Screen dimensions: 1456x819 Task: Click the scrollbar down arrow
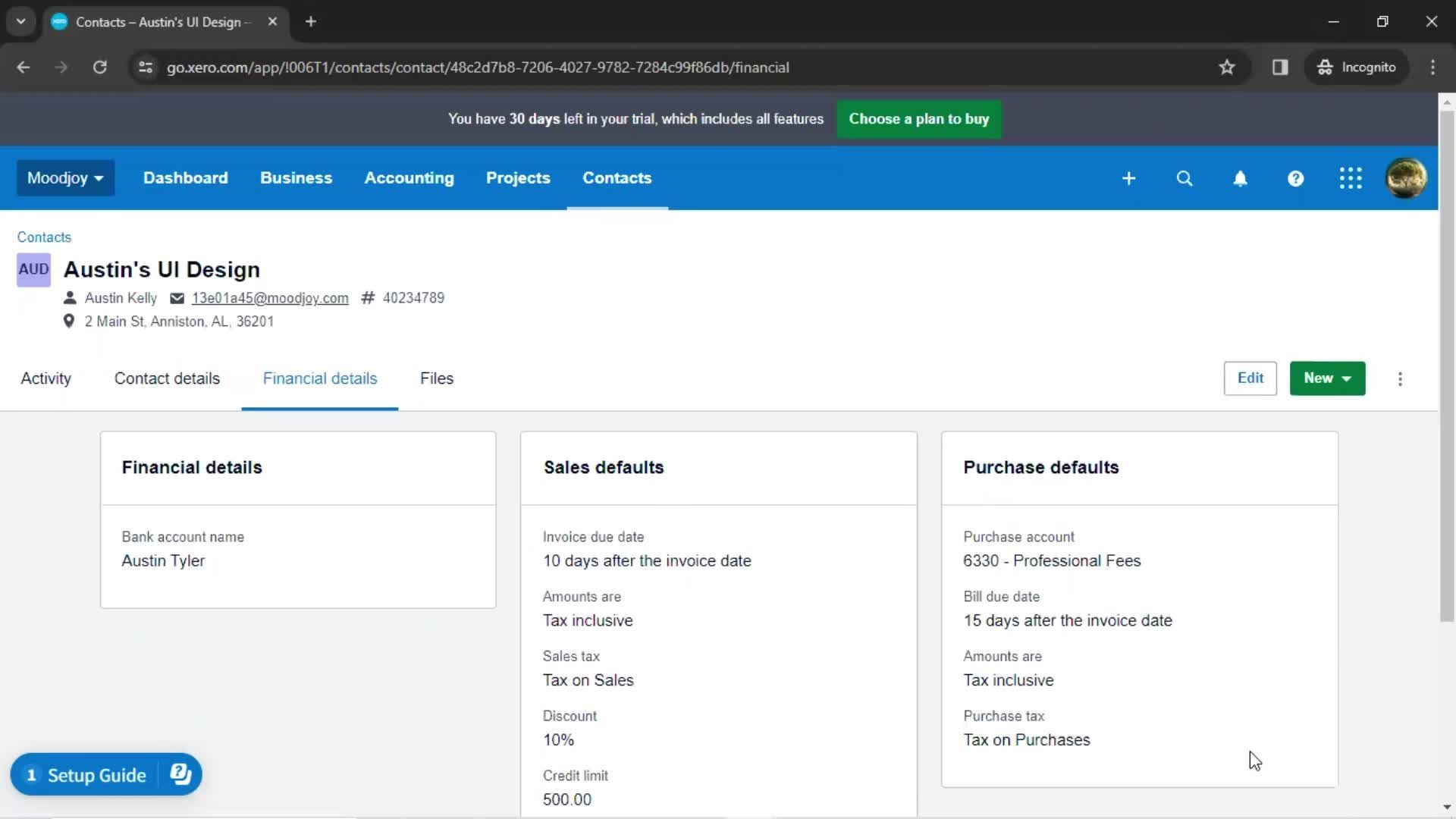click(1447, 808)
